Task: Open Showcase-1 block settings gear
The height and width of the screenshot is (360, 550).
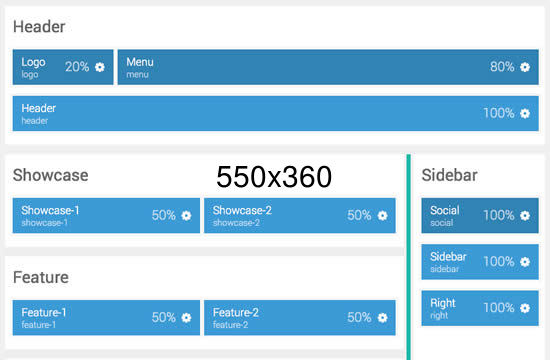Action: tap(186, 215)
